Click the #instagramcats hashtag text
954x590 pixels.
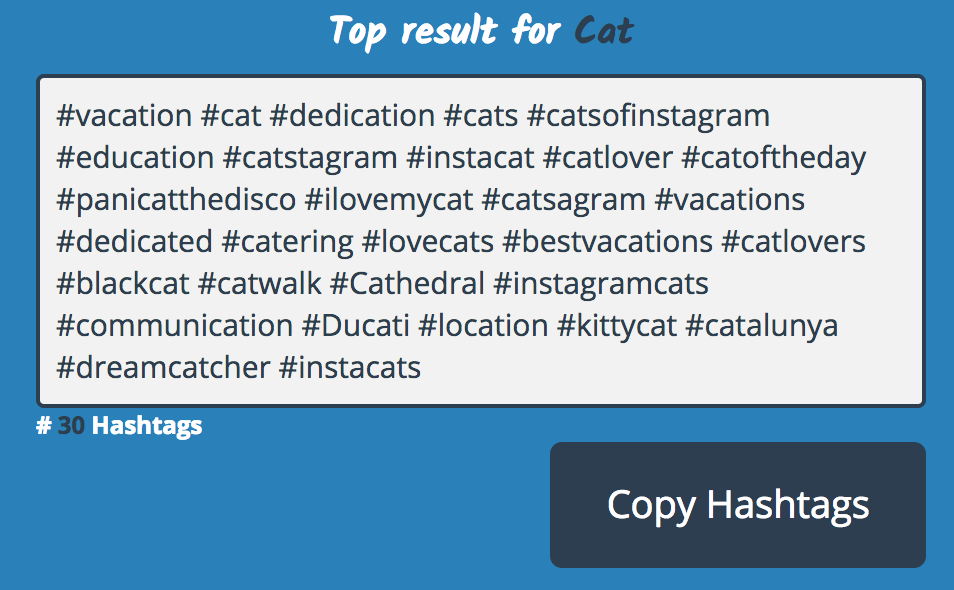(x=601, y=284)
